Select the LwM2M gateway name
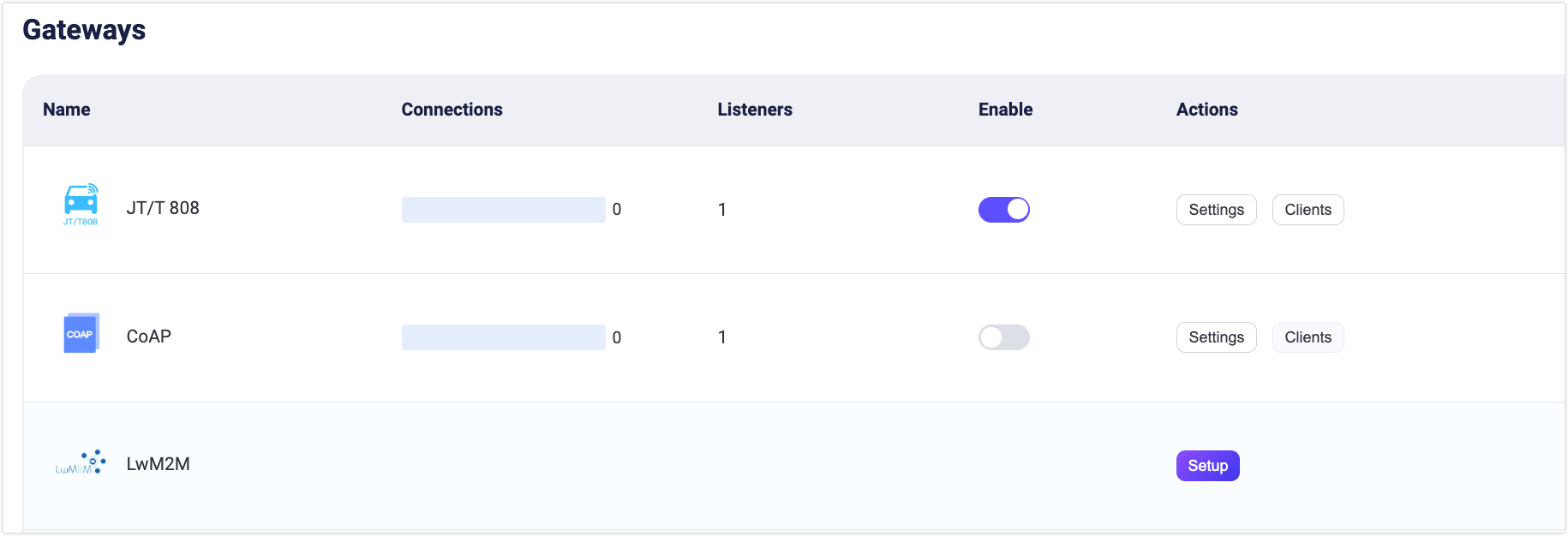This screenshot has height=536, width=1568. [x=159, y=464]
